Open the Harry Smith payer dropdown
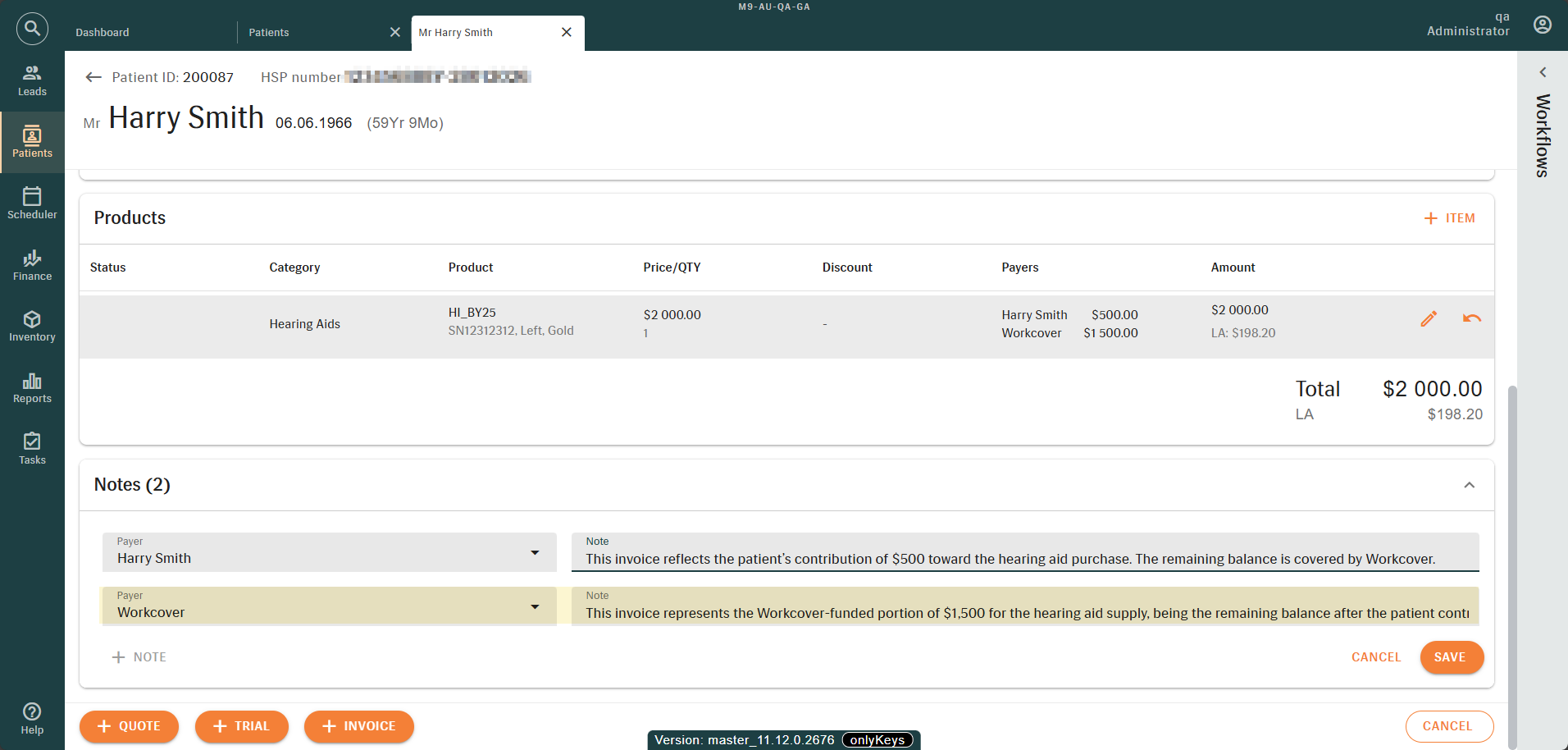The image size is (1568, 750). point(535,553)
